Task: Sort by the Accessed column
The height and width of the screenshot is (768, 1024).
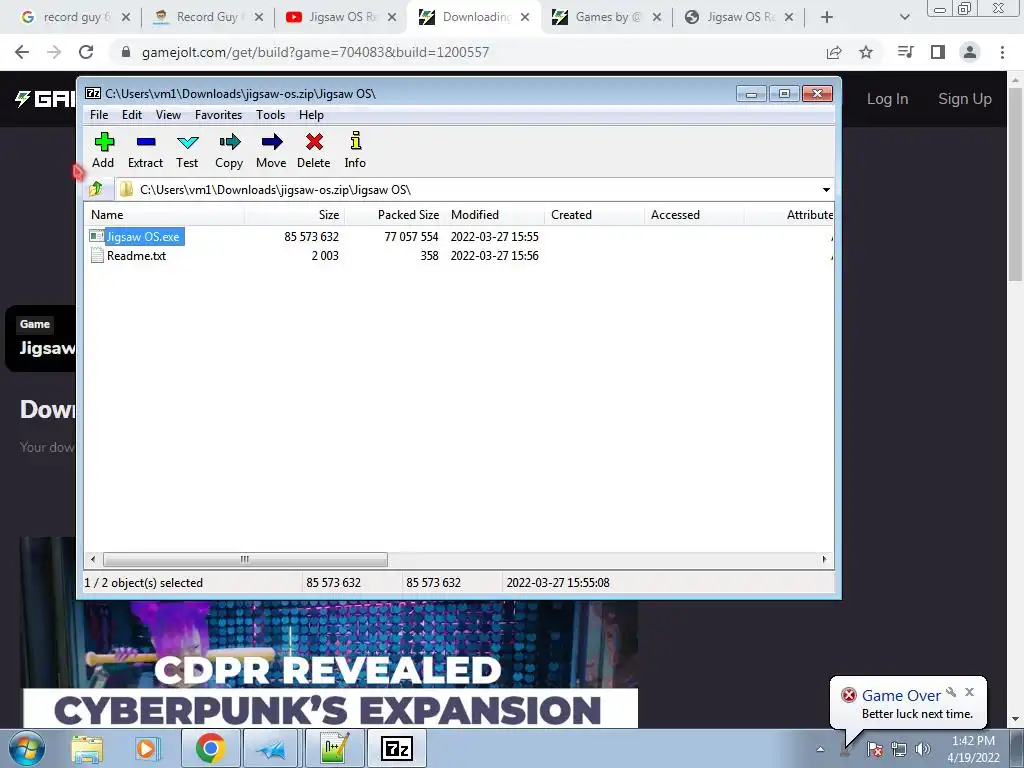Action: click(694, 215)
